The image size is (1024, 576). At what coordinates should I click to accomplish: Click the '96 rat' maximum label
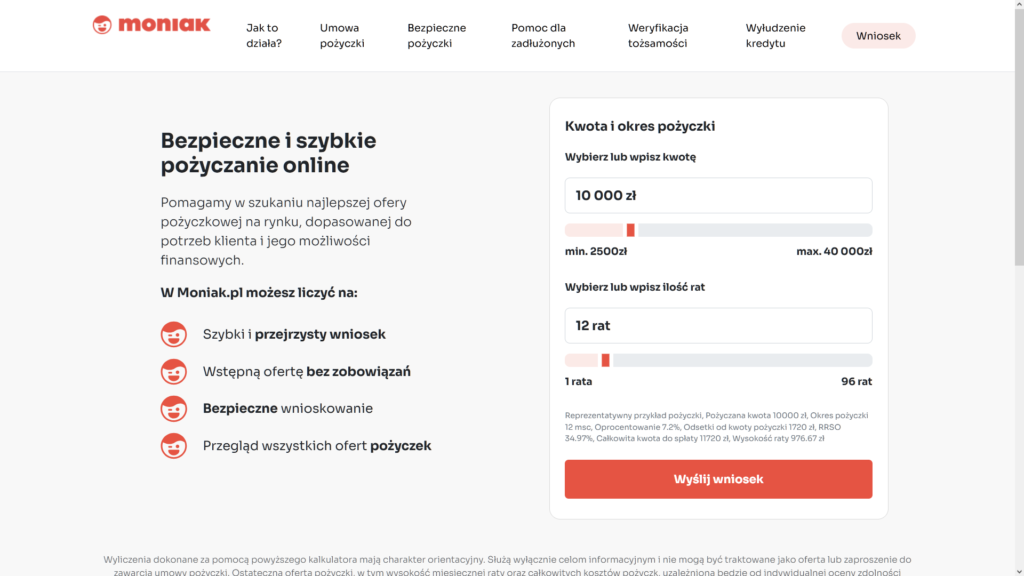click(x=856, y=382)
